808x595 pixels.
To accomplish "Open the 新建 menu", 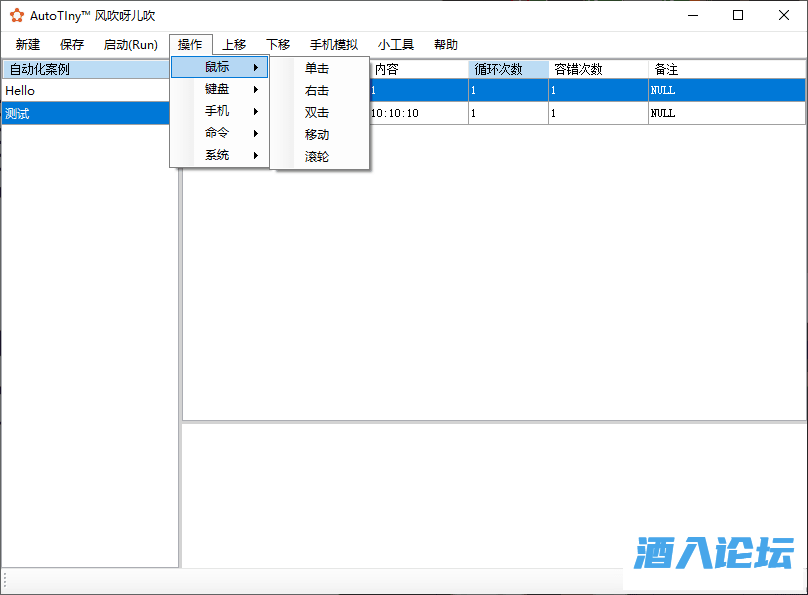I will tap(28, 45).
